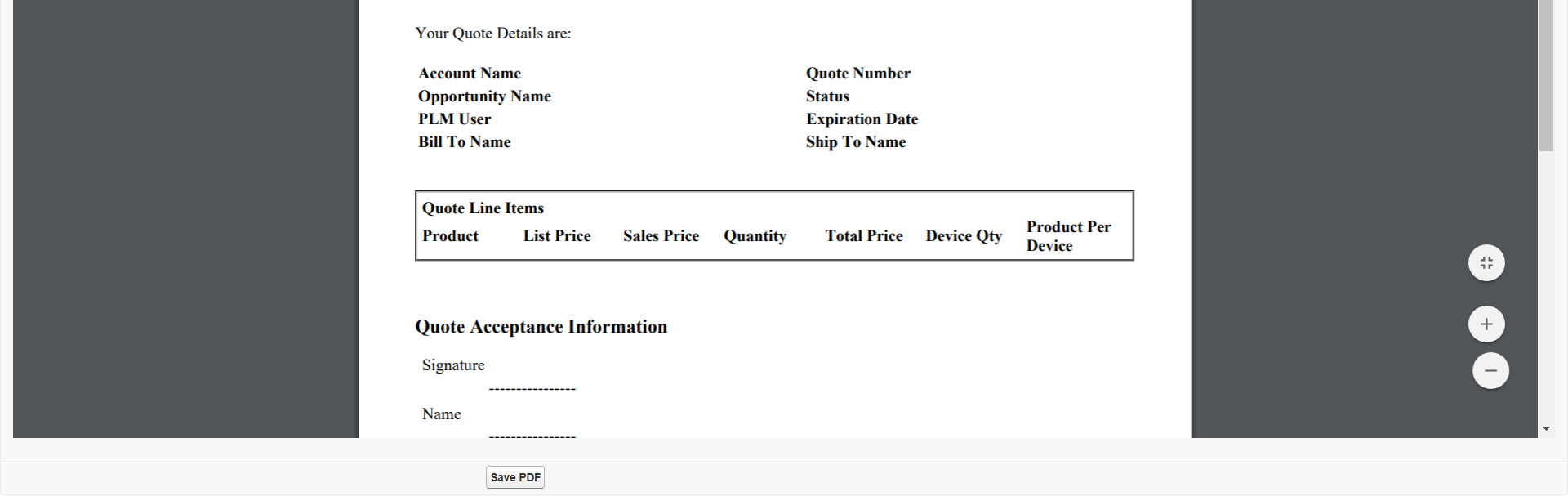Click the Quote Acceptance Information heading
This screenshot has height=501, width=1568.
[541, 327]
